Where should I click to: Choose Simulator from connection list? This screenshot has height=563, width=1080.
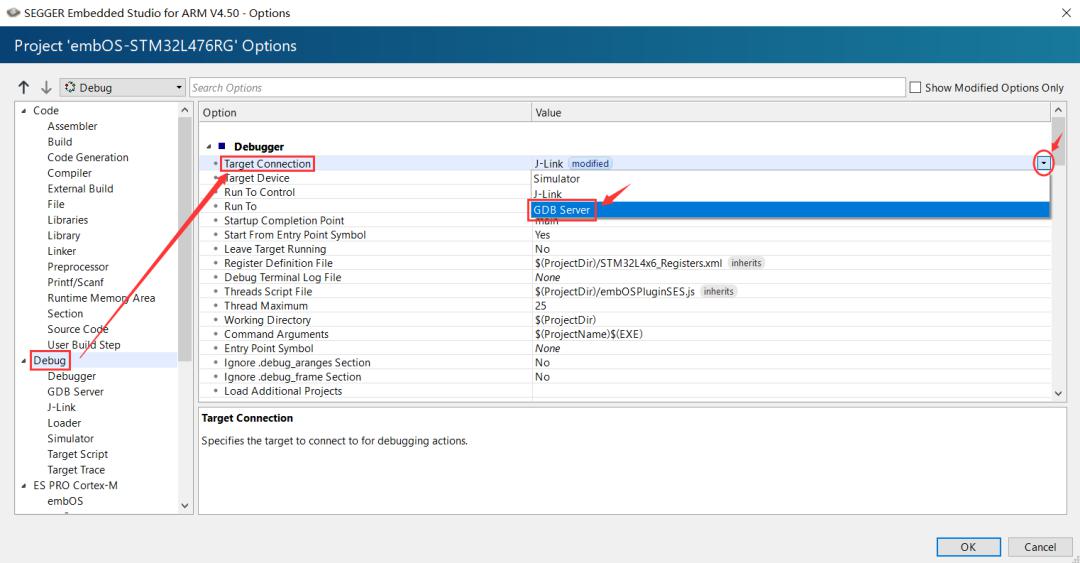[557, 178]
